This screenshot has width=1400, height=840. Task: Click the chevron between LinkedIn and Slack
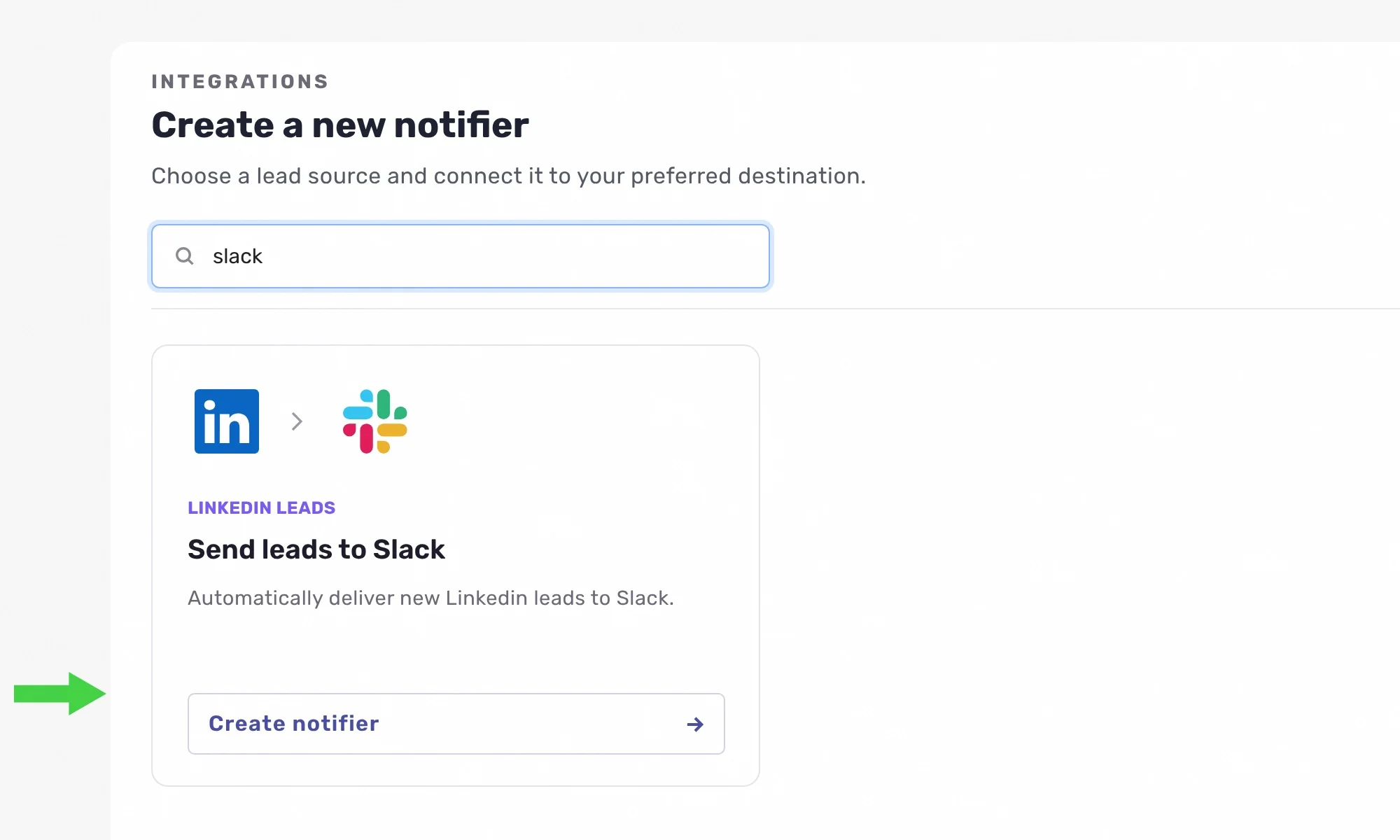click(297, 421)
